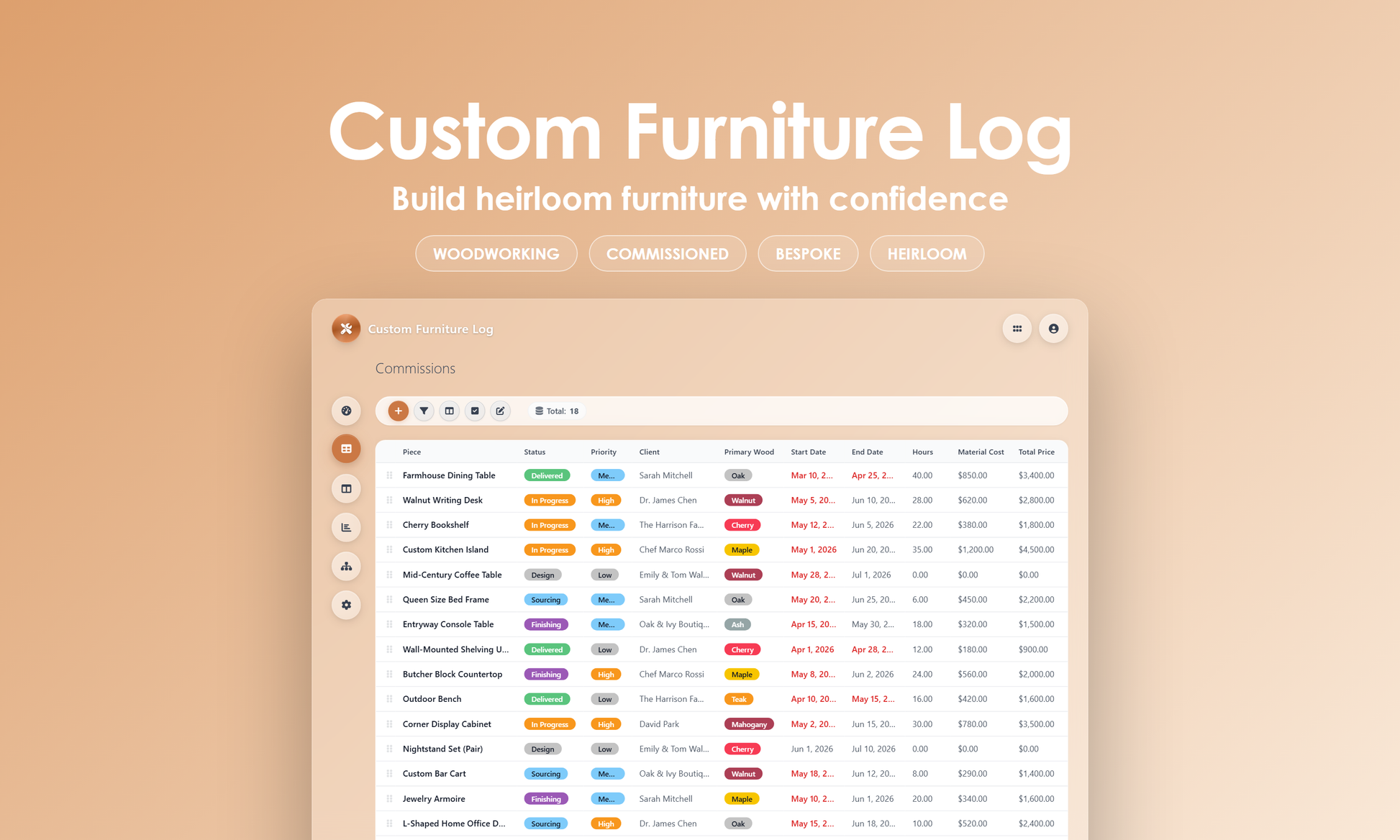Open the hierarchy sidebar icon
This screenshot has height=840, width=1400.
(x=346, y=567)
